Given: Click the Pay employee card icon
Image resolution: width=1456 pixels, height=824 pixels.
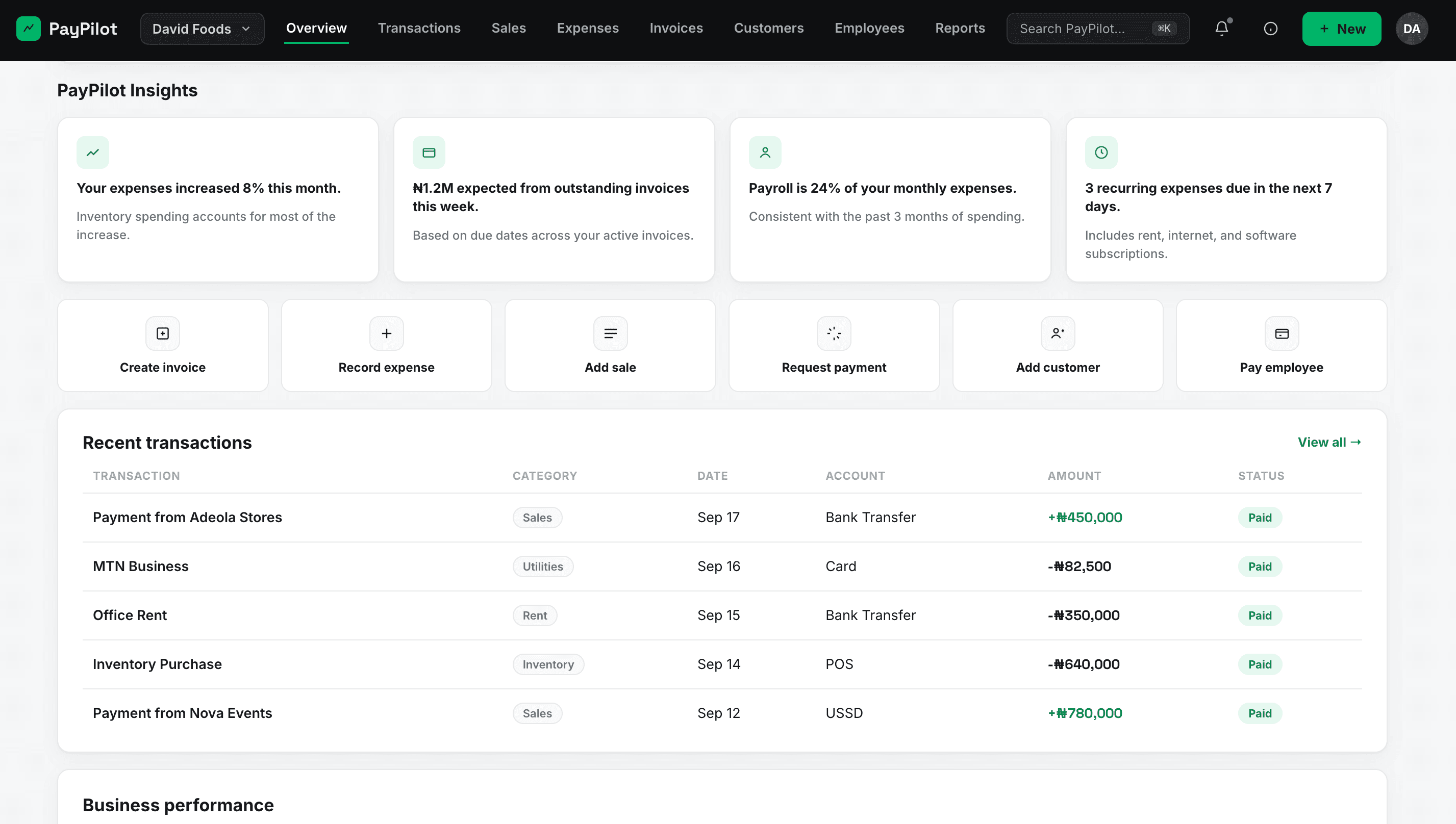Looking at the screenshot, I should [1282, 333].
